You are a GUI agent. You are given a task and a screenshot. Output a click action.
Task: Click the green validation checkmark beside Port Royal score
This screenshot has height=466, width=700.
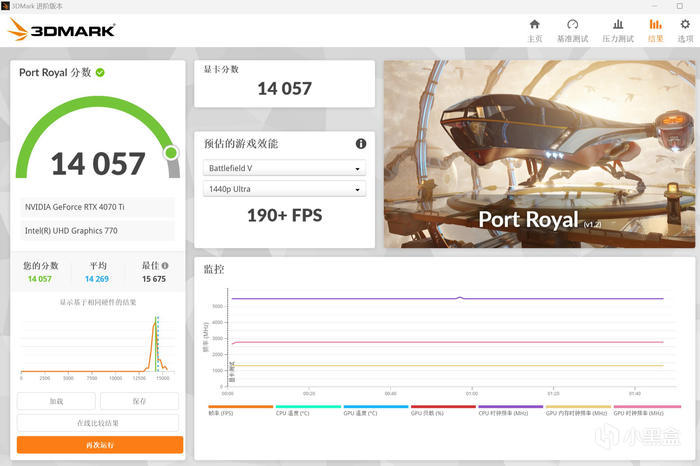pyautogui.click(x=100, y=72)
